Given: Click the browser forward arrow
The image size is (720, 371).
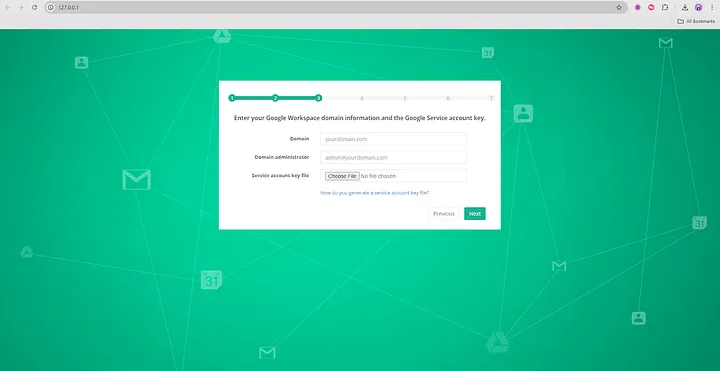Looking at the screenshot, I should (21, 7).
